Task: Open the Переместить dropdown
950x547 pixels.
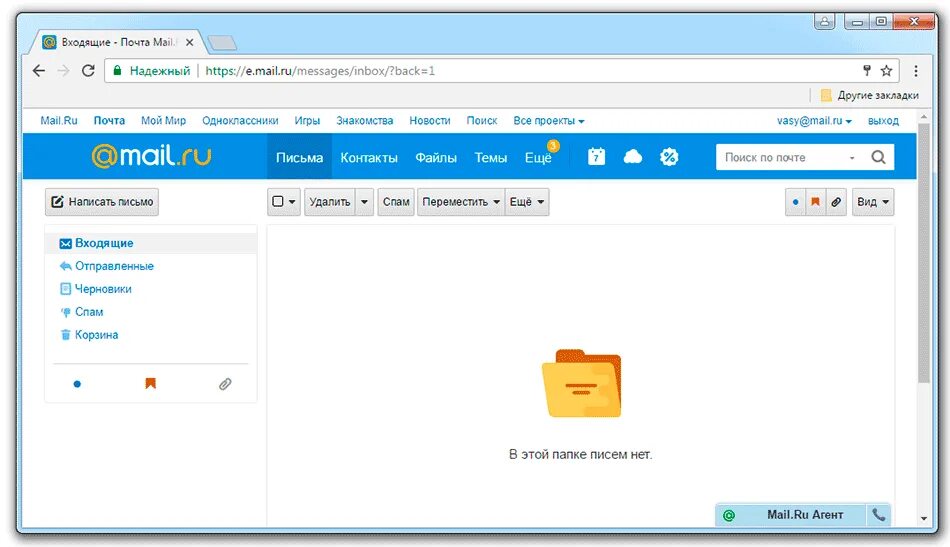Action: pyautogui.click(x=461, y=202)
